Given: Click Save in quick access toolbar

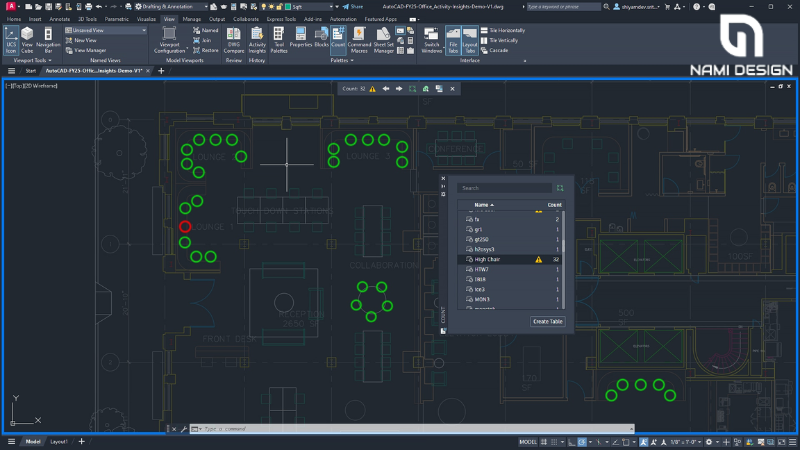Looking at the screenshot, I should [48, 7].
